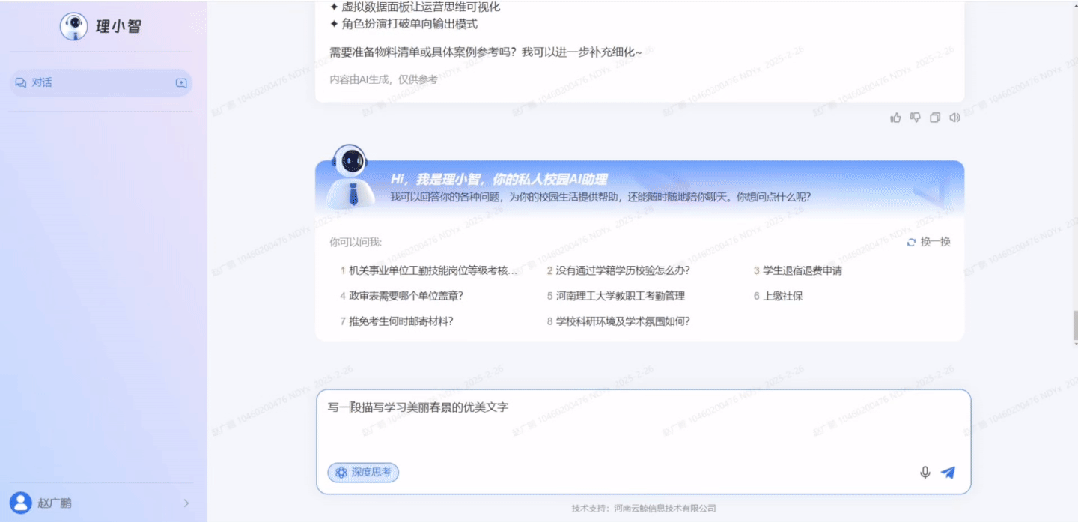Click the microphone voice input icon
Viewport: 1078px width, 522px height.
[x=925, y=473]
